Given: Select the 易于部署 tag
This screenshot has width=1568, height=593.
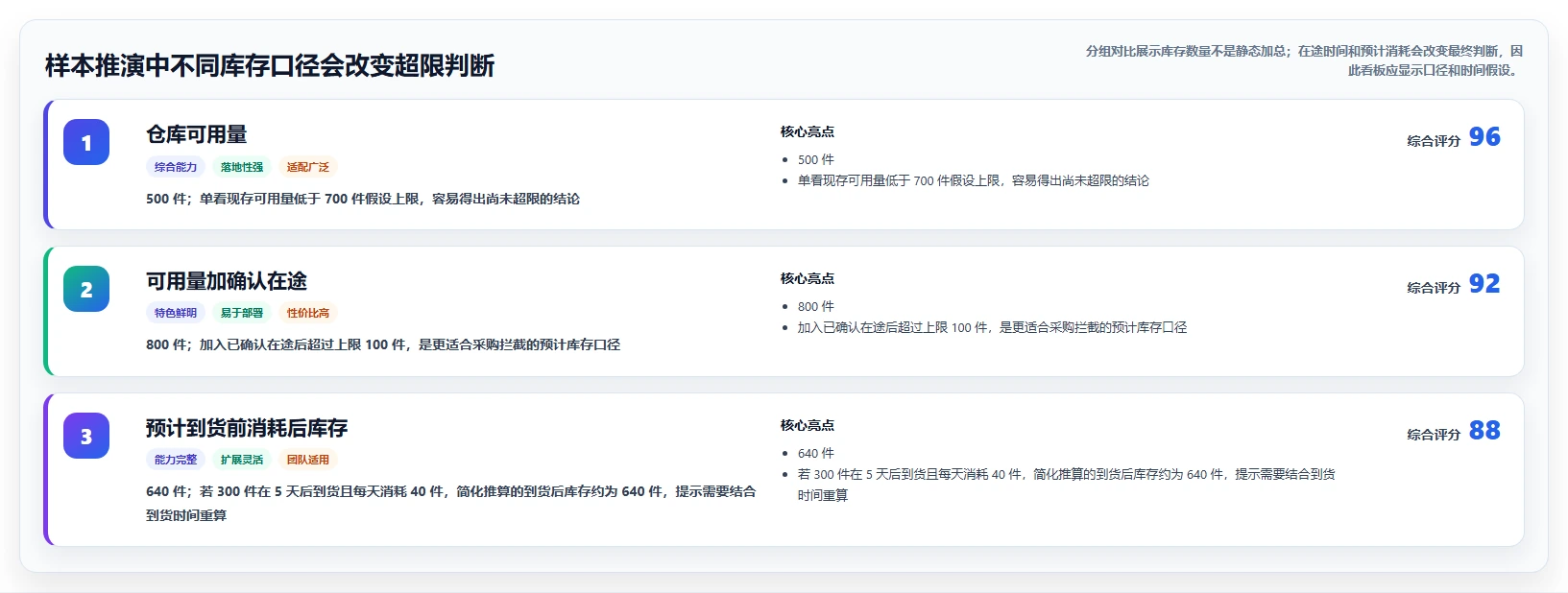Looking at the screenshot, I should (x=242, y=313).
